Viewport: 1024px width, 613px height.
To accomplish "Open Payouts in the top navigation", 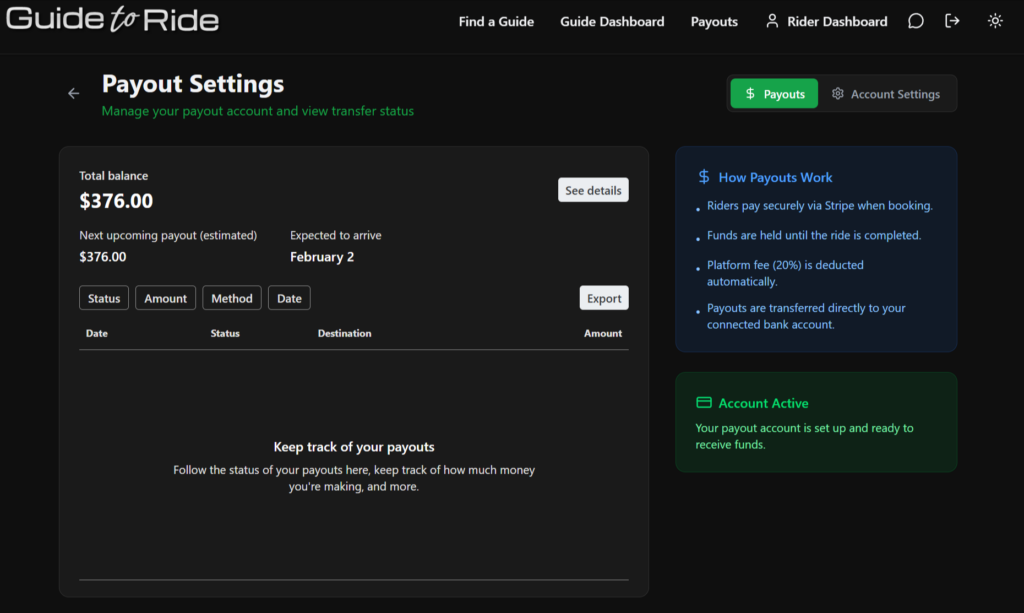I will click(714, 21).
